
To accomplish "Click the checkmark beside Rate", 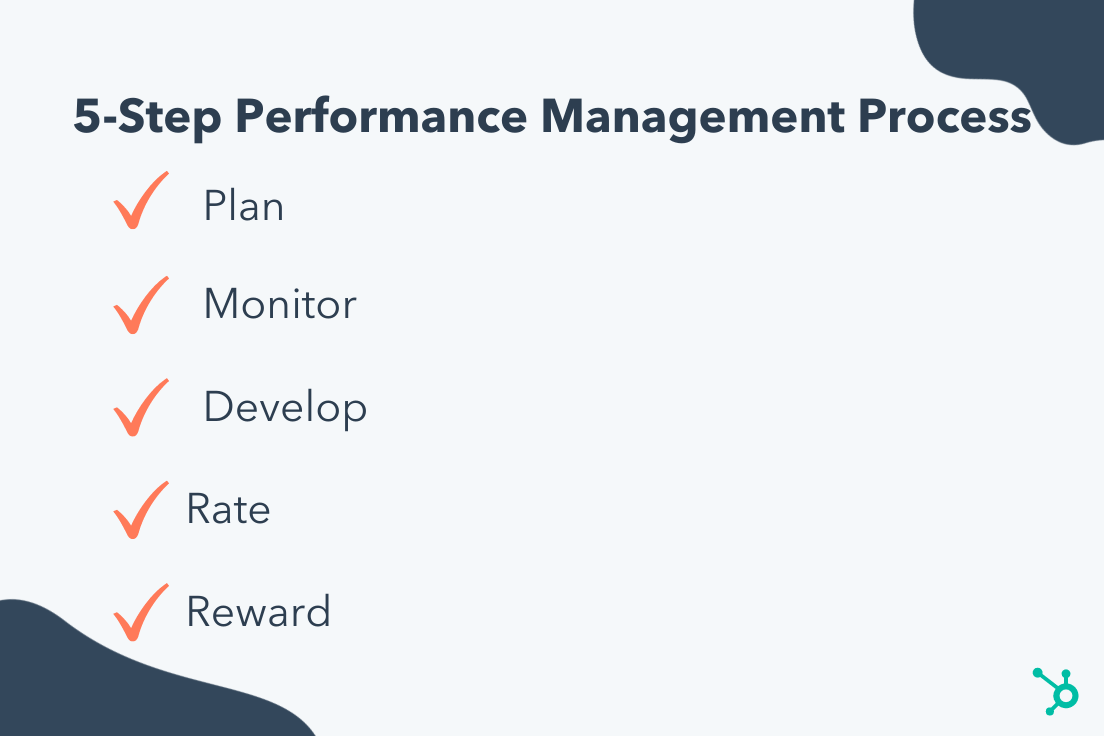I will (x=141, y=510).
